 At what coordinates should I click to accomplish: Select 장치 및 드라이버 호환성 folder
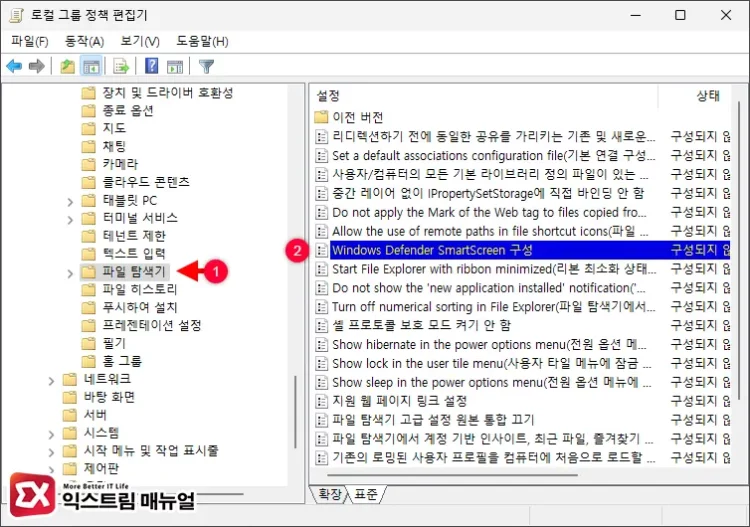click(167, 92)
